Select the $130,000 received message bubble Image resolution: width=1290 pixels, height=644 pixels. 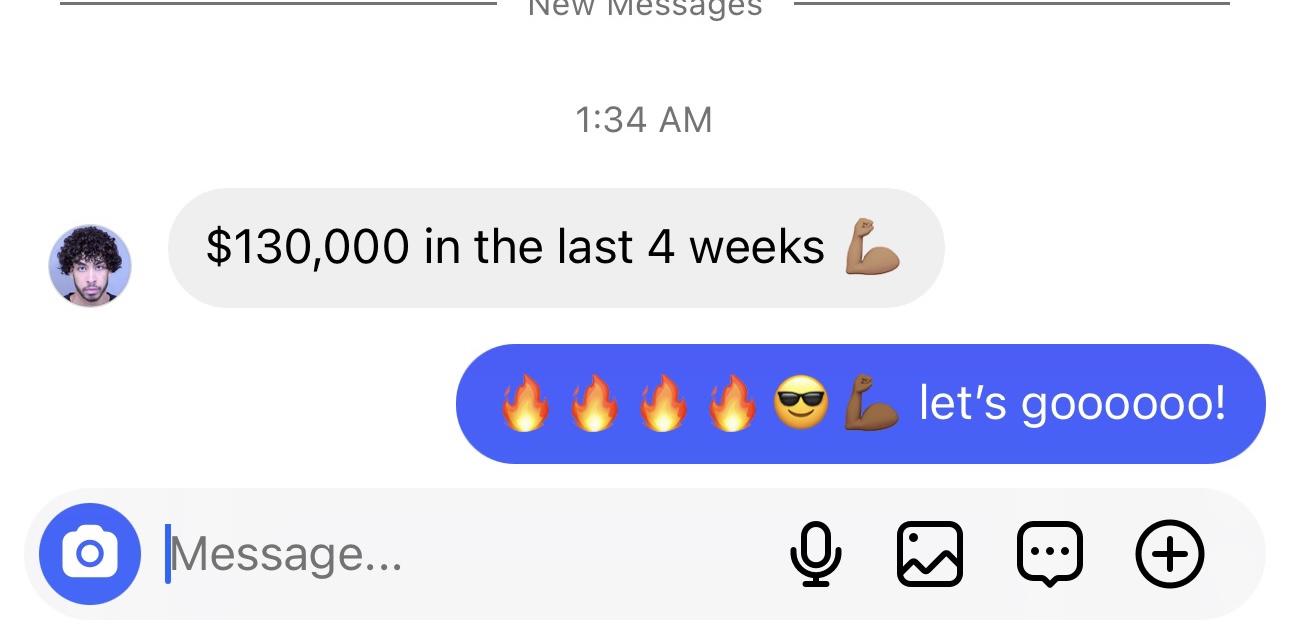point(556,247)
